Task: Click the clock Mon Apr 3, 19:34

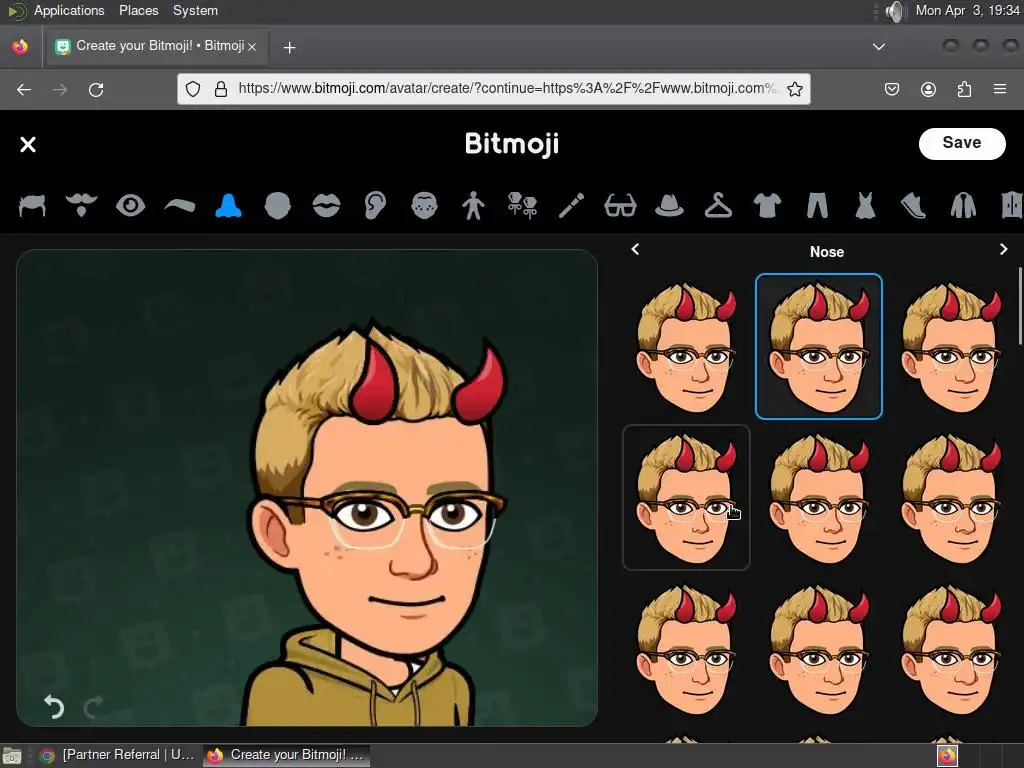Action: pos(967,10)
